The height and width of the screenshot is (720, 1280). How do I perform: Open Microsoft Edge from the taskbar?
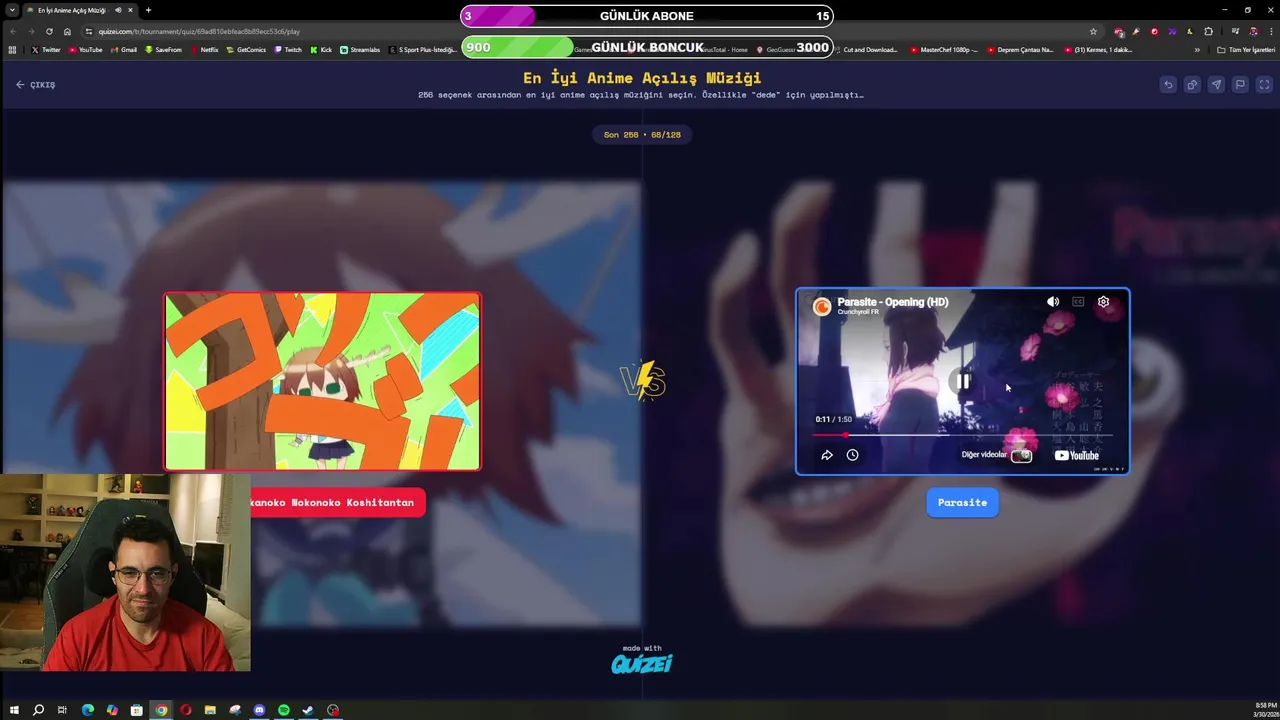[88, 710]
